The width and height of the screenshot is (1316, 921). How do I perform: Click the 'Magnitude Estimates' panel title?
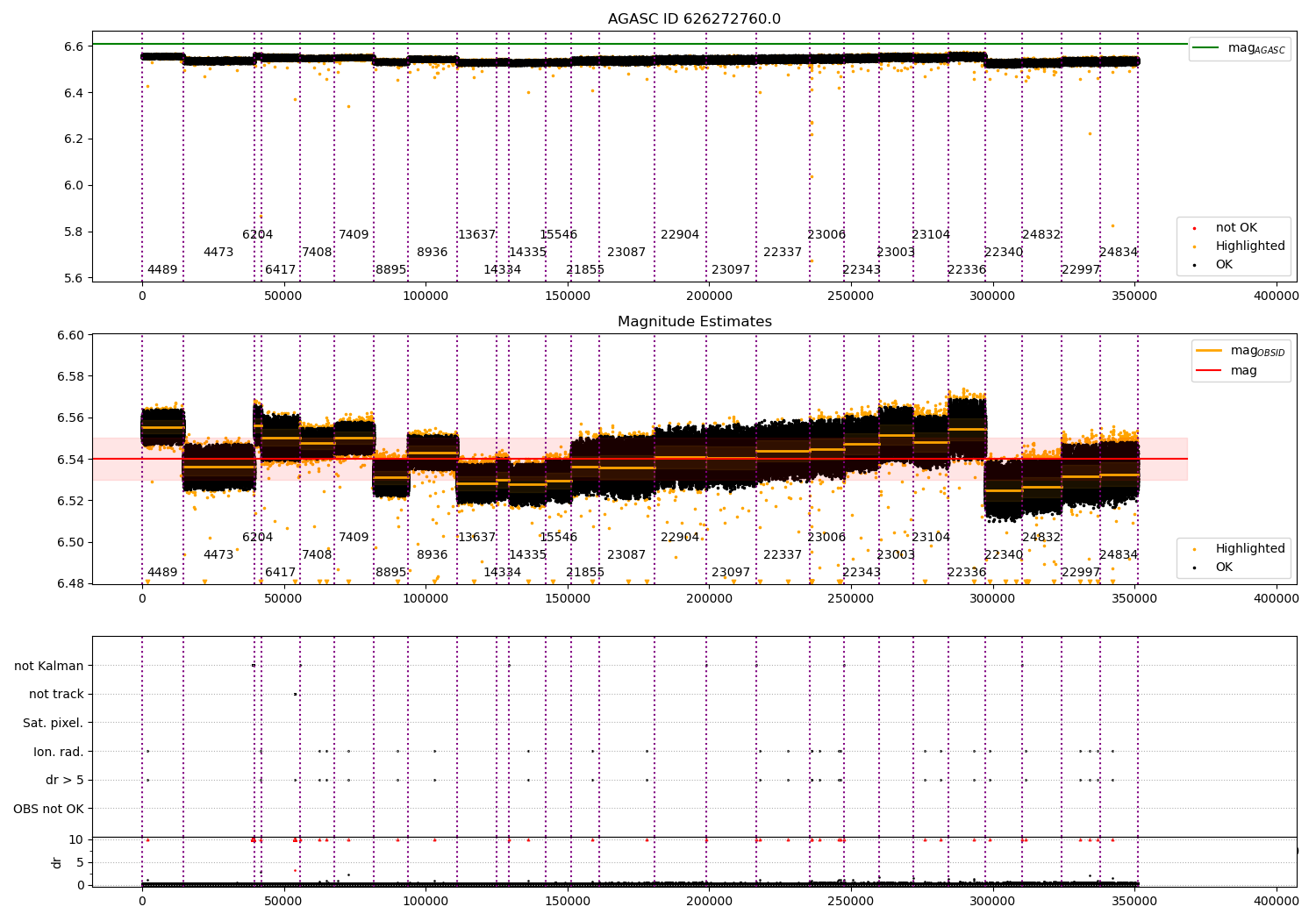pos(694,322)
